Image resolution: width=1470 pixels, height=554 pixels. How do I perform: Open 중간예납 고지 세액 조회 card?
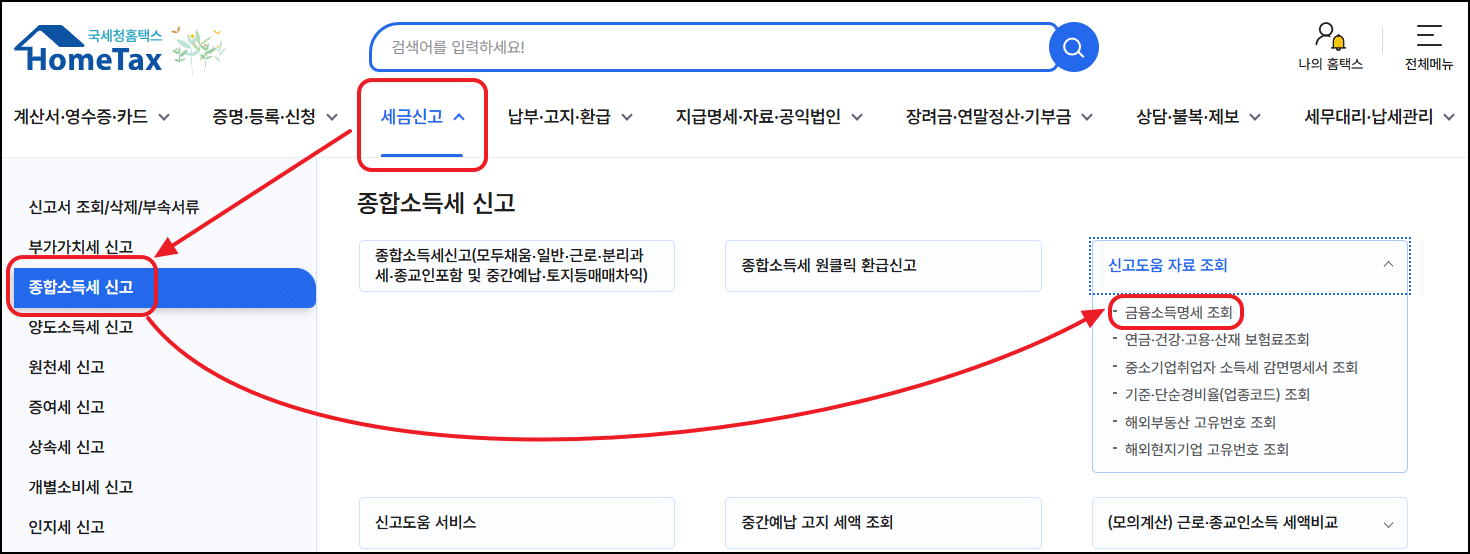pyautogui.click(x=884, y=523)
